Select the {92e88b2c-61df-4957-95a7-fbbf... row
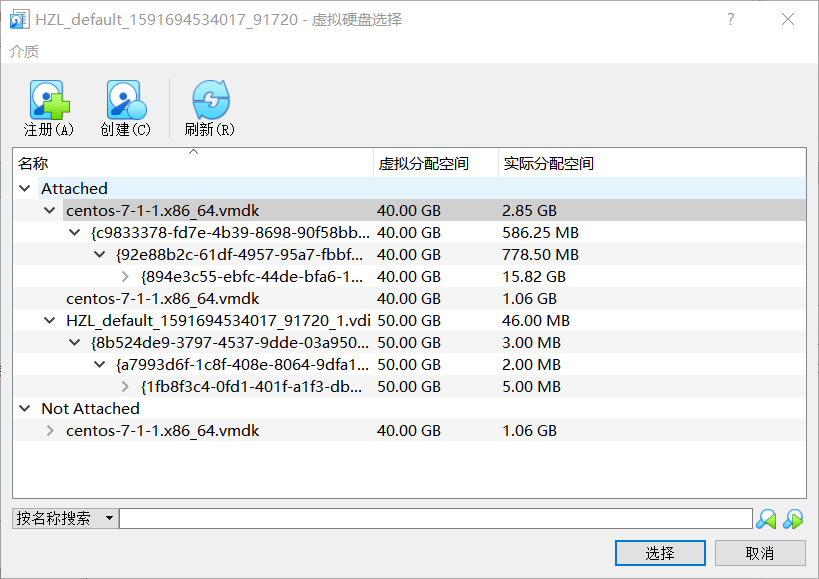This screenshot has width=819, height=579. pos(410,254)
